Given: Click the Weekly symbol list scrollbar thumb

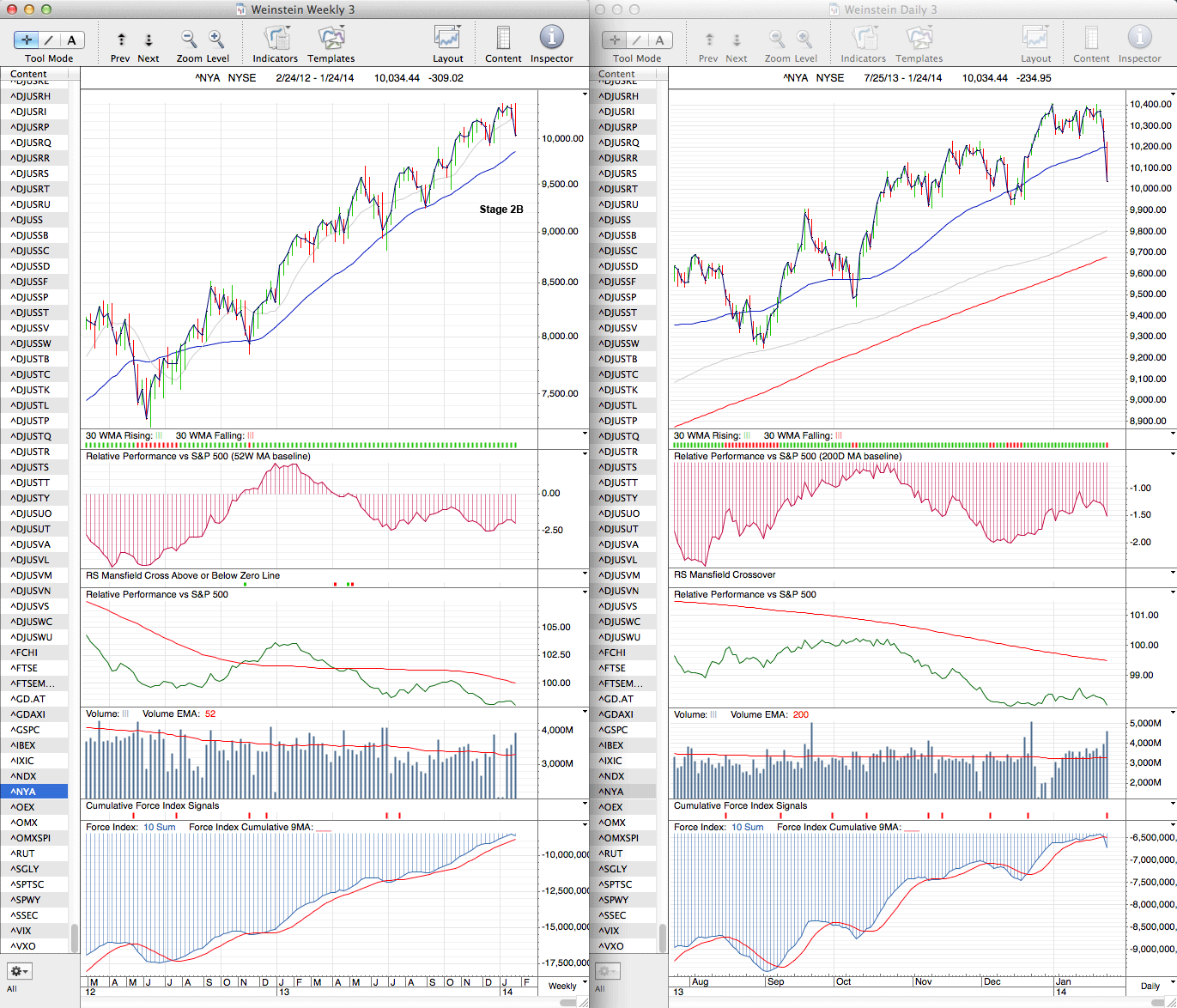Looking at the screenshot, I should coord(75,938).
